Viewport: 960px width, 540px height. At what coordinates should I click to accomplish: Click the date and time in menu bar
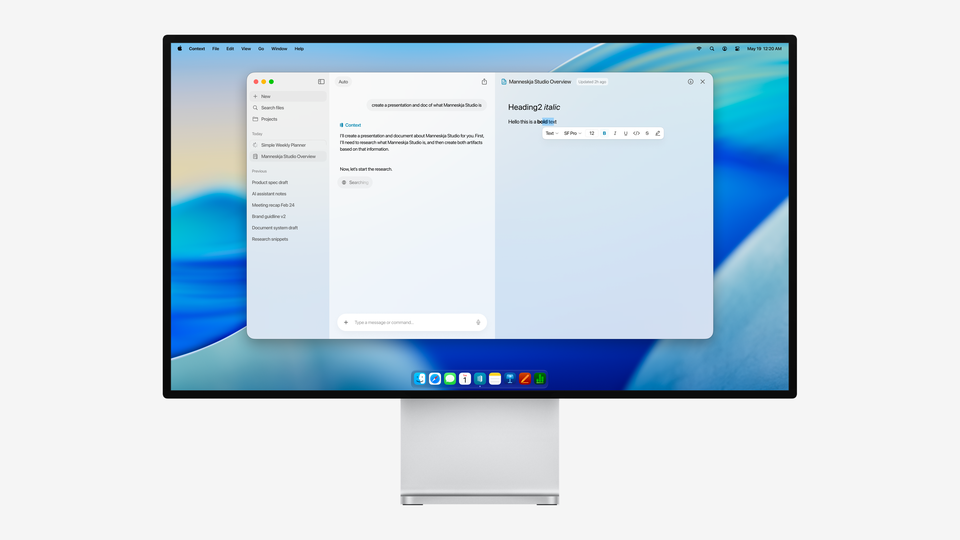(x=764, y=48)
